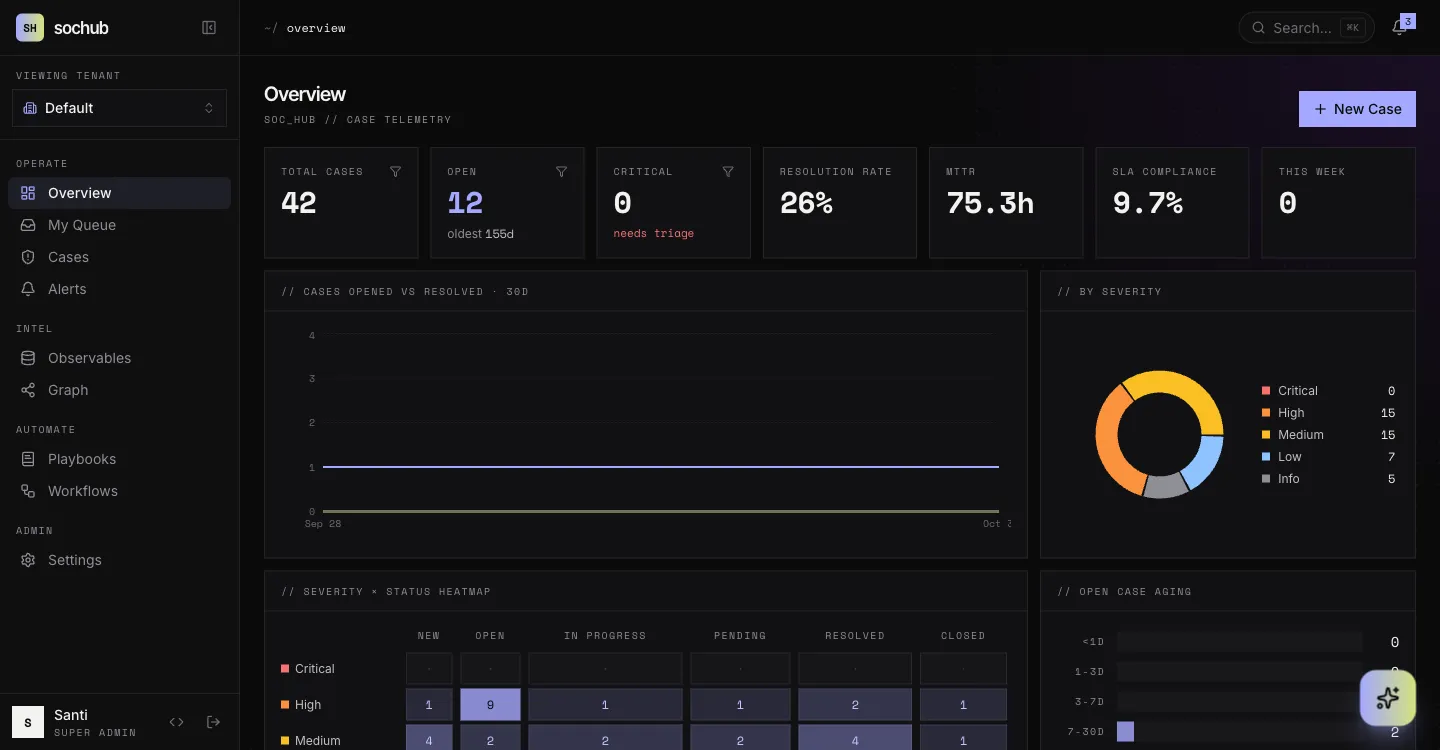This screenshot has width=1440, height=750.
Task: Open the Overview page in sidebar
Action: (x=119, y=193)
